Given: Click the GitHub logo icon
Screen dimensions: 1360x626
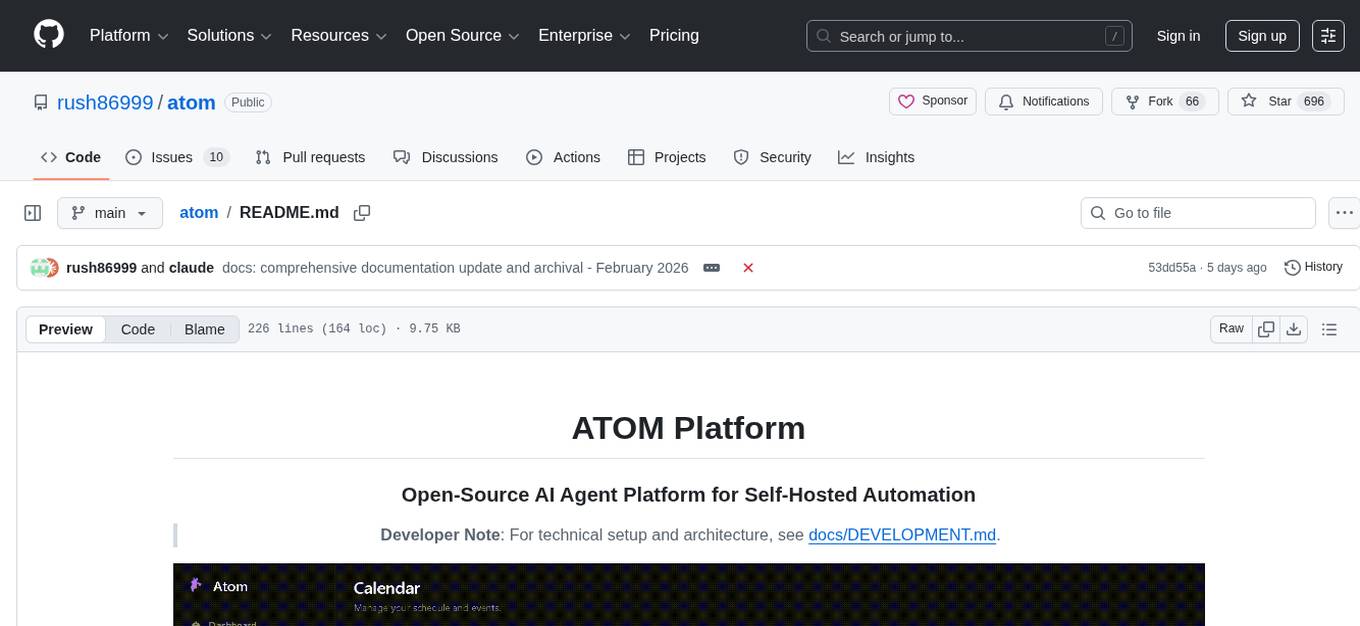Looking at the screenshot, I should (48, 35).
